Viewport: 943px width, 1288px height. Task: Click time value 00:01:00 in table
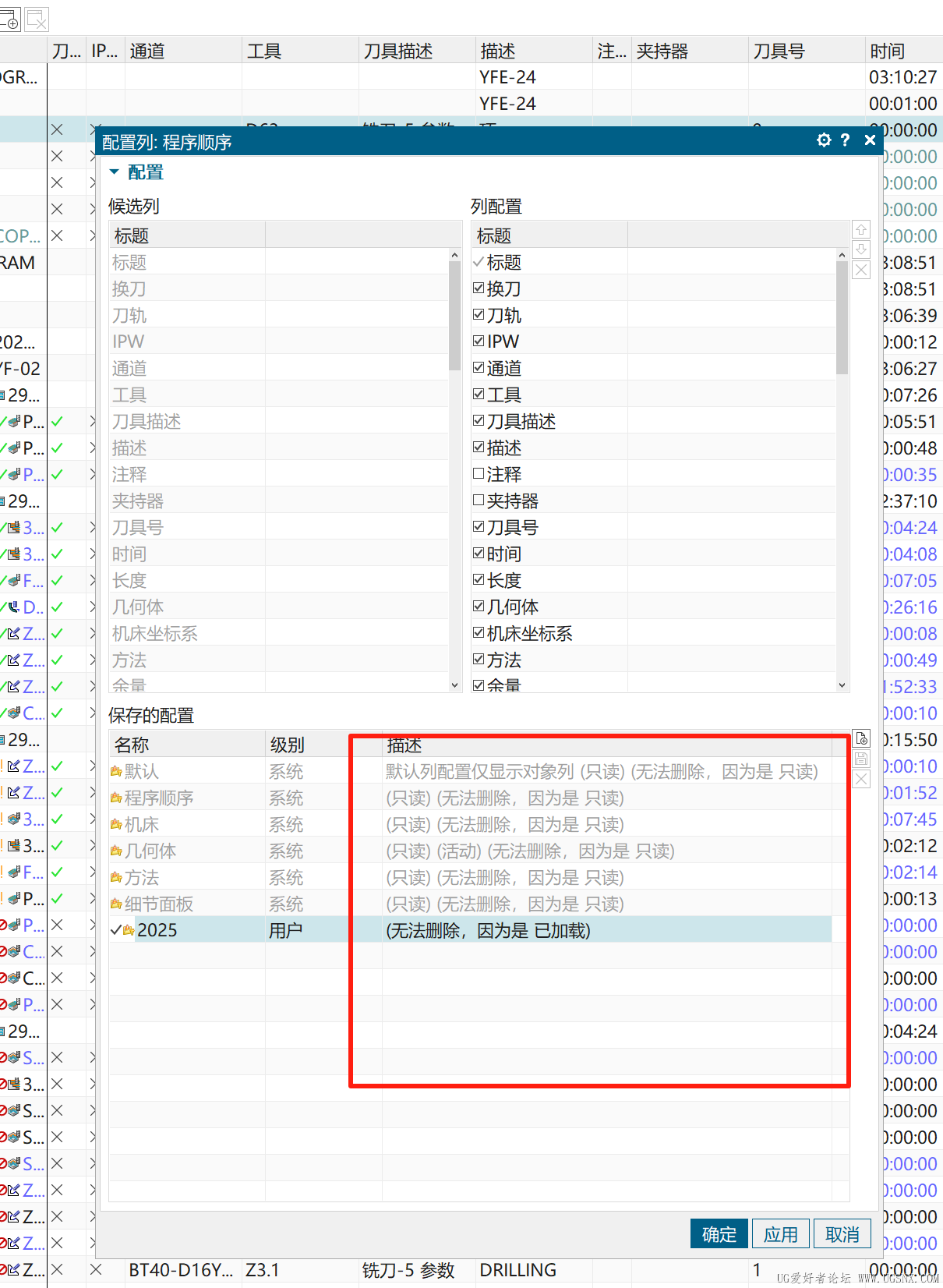[902, 104]
